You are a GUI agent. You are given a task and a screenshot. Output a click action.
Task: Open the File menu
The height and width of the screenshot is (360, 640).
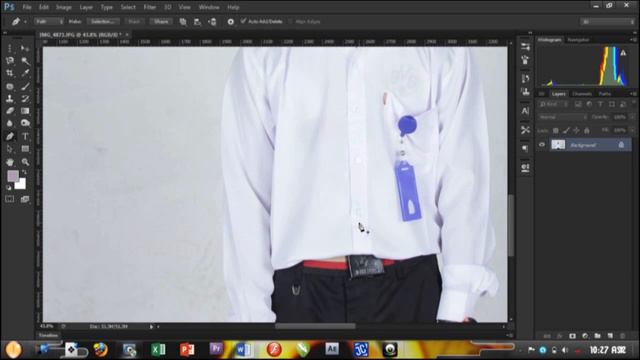coord(27,7)
